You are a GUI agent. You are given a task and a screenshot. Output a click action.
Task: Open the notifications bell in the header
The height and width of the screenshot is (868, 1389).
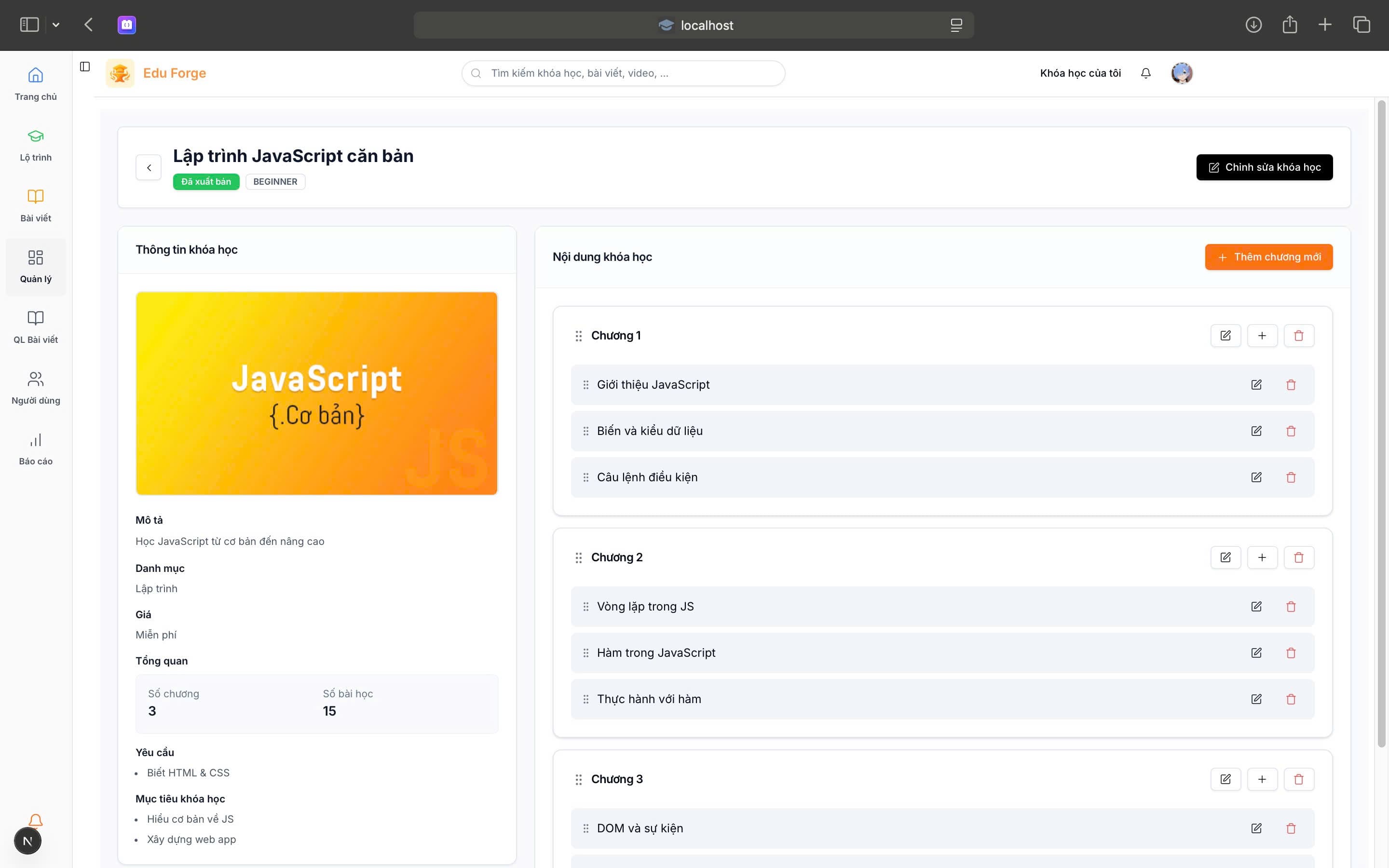[1145, 73]
